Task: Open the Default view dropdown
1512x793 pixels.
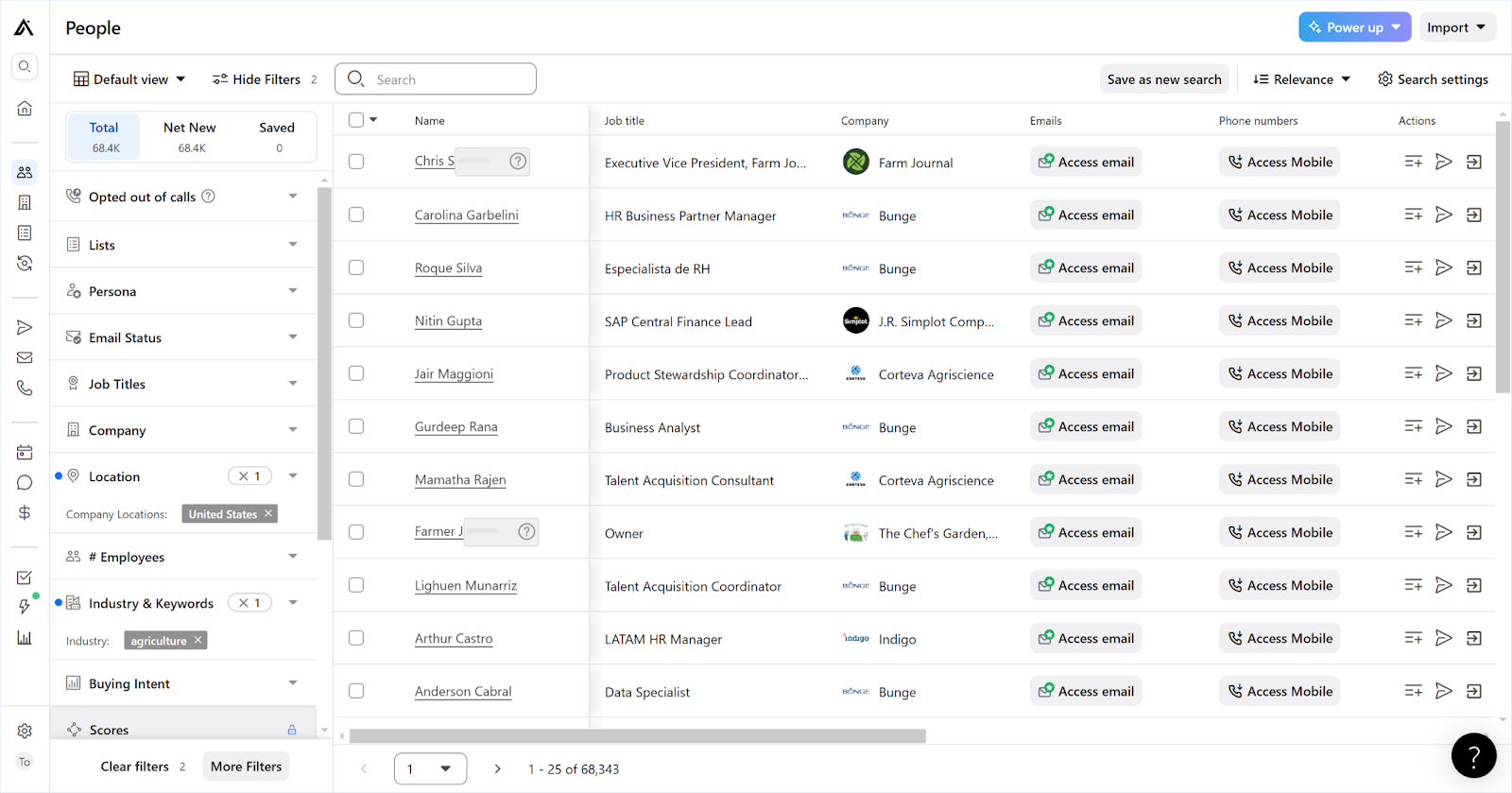Action: click(129, 79)
